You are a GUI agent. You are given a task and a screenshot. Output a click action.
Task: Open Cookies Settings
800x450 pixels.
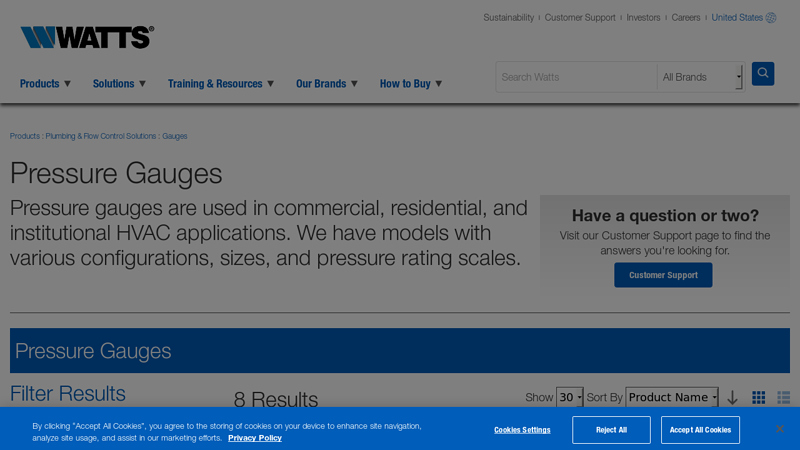point(522,430)
